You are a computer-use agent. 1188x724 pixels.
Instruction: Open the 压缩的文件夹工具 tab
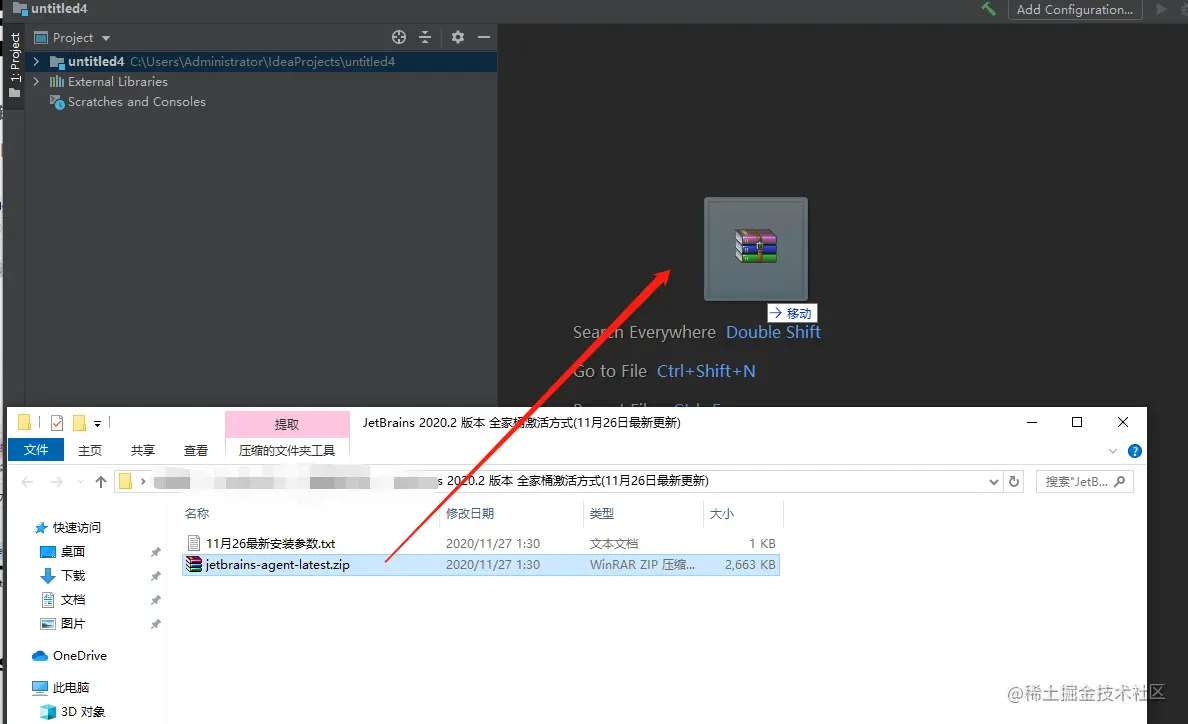(287, 450)
